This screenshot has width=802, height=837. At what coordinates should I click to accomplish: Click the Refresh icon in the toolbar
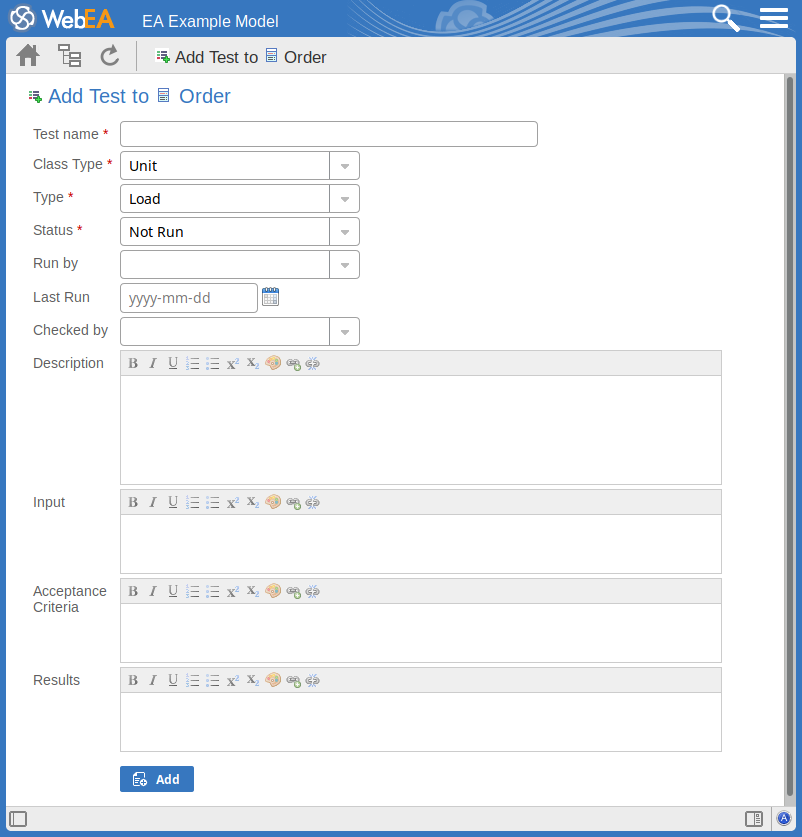[110, 56]
